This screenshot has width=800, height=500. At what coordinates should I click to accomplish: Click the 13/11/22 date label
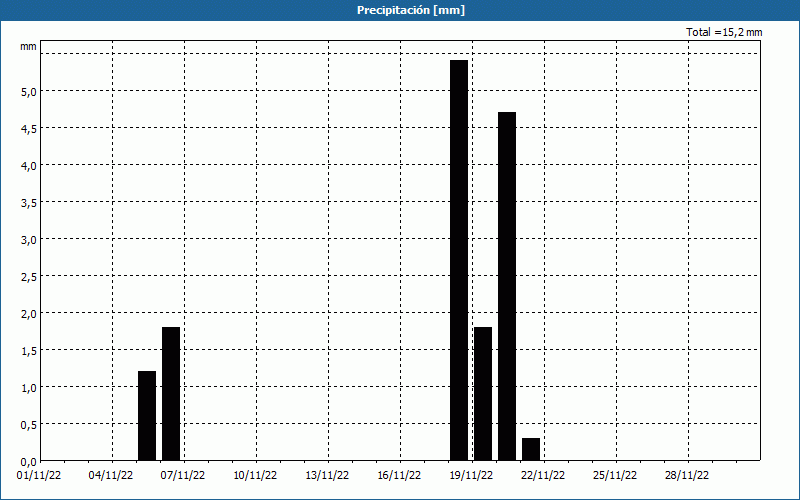coord(327,475)
